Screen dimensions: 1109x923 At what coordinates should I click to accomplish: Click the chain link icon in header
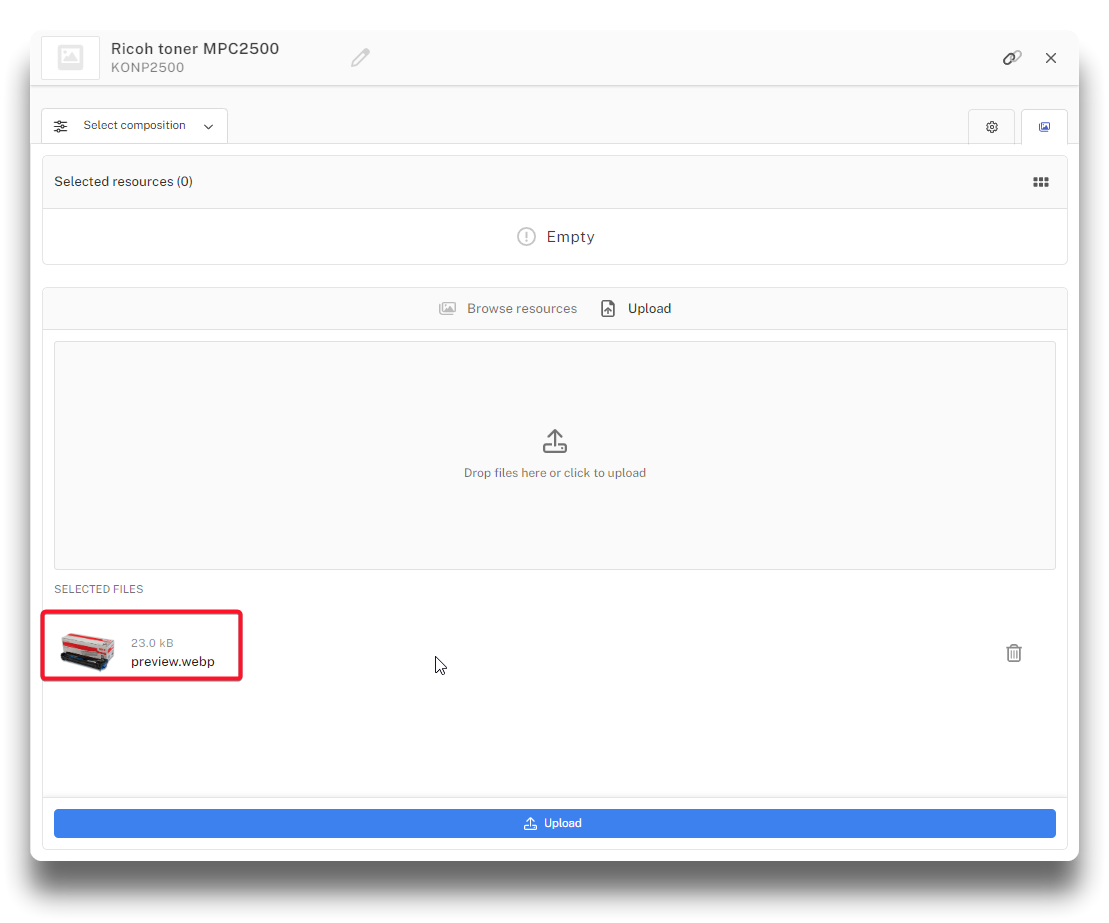(1011, 58)
